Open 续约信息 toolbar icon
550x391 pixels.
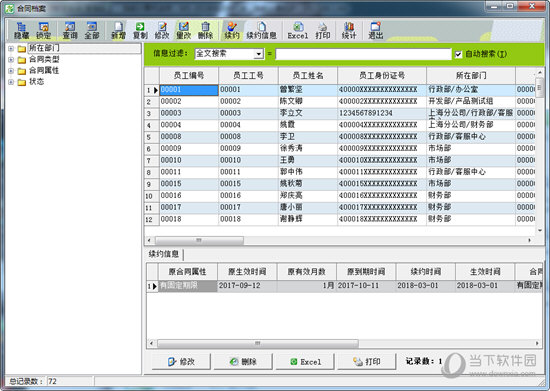261,31
